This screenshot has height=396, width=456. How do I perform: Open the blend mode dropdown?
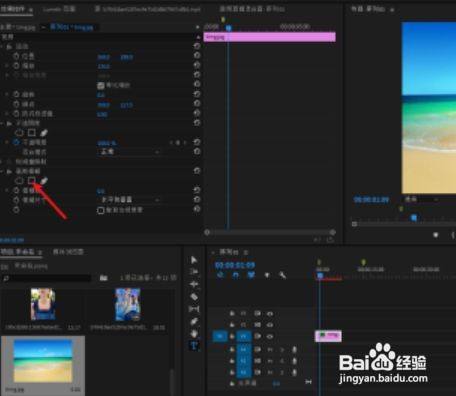(x=129, y=152)
